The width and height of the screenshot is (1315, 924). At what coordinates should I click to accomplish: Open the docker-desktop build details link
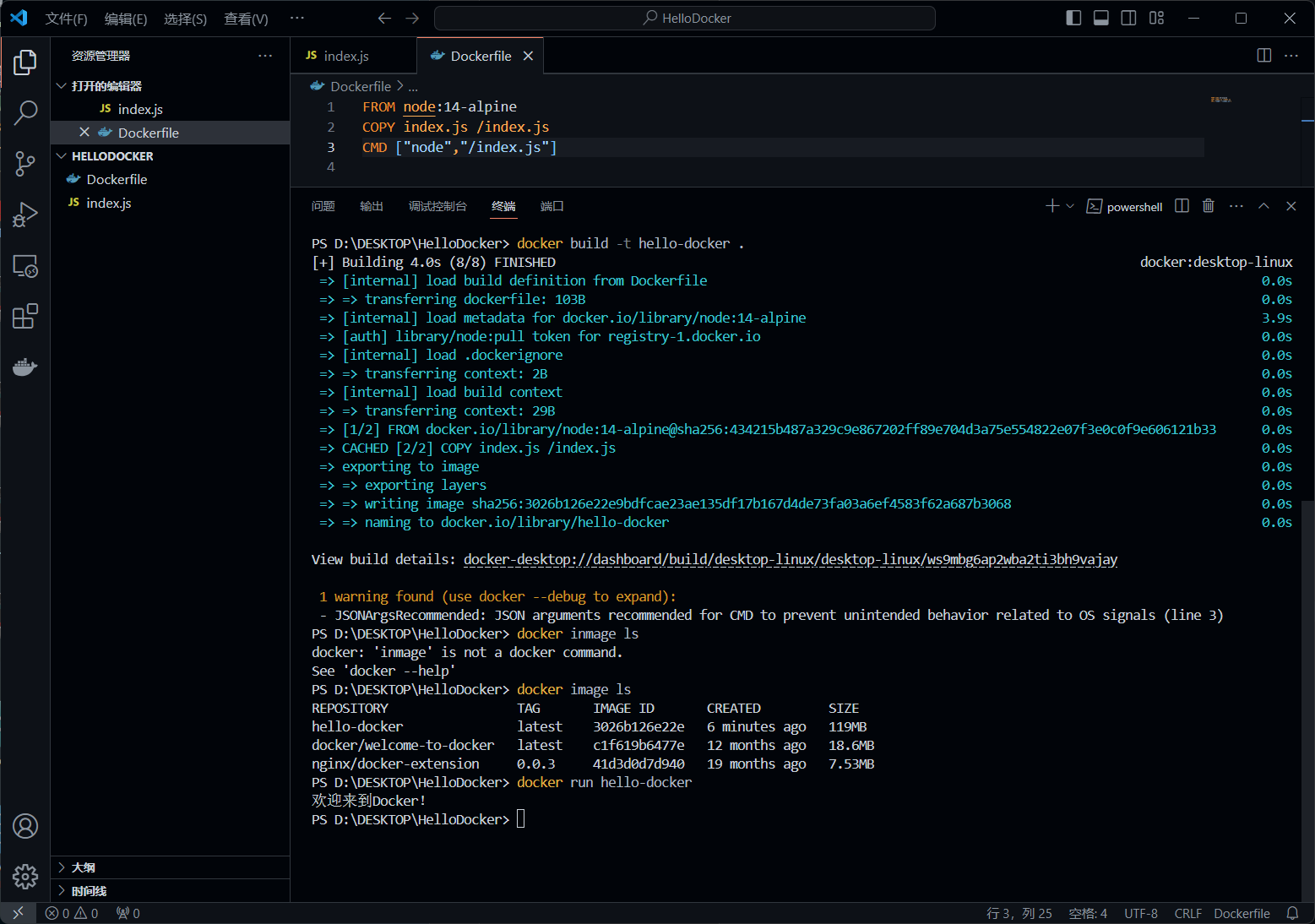point(790,559)
